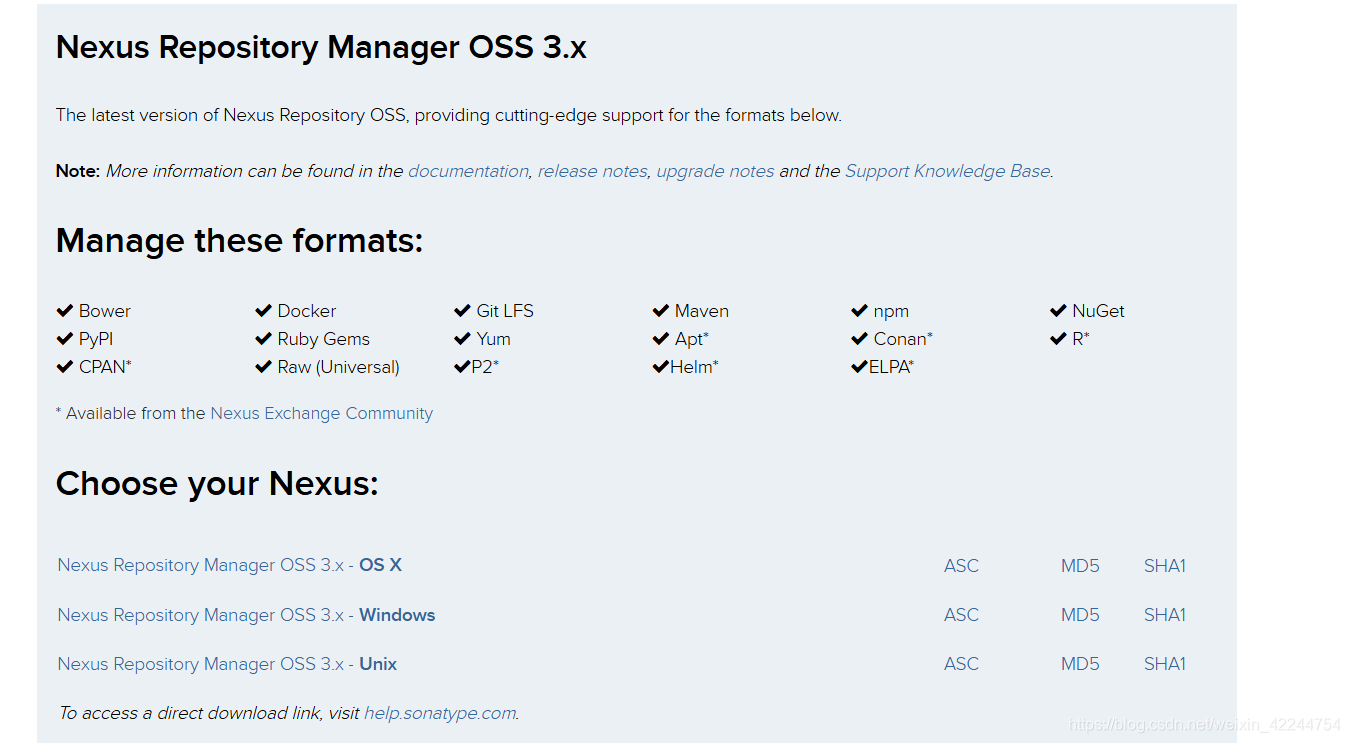Image resolution: width=1350 pixels, height=743 pixels.
Task: Click the checkmark icon beside Ruby Gems
Action: click(264, 339)
